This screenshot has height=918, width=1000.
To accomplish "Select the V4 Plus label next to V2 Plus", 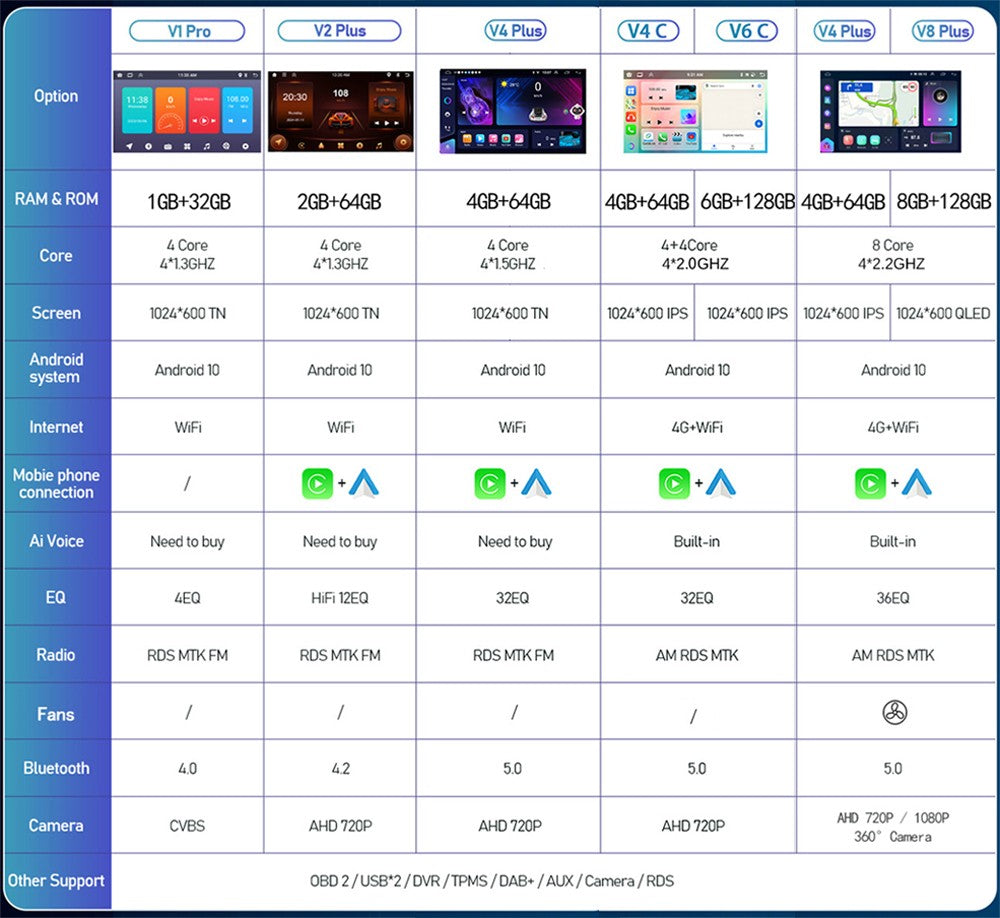I will coord(515,31).
